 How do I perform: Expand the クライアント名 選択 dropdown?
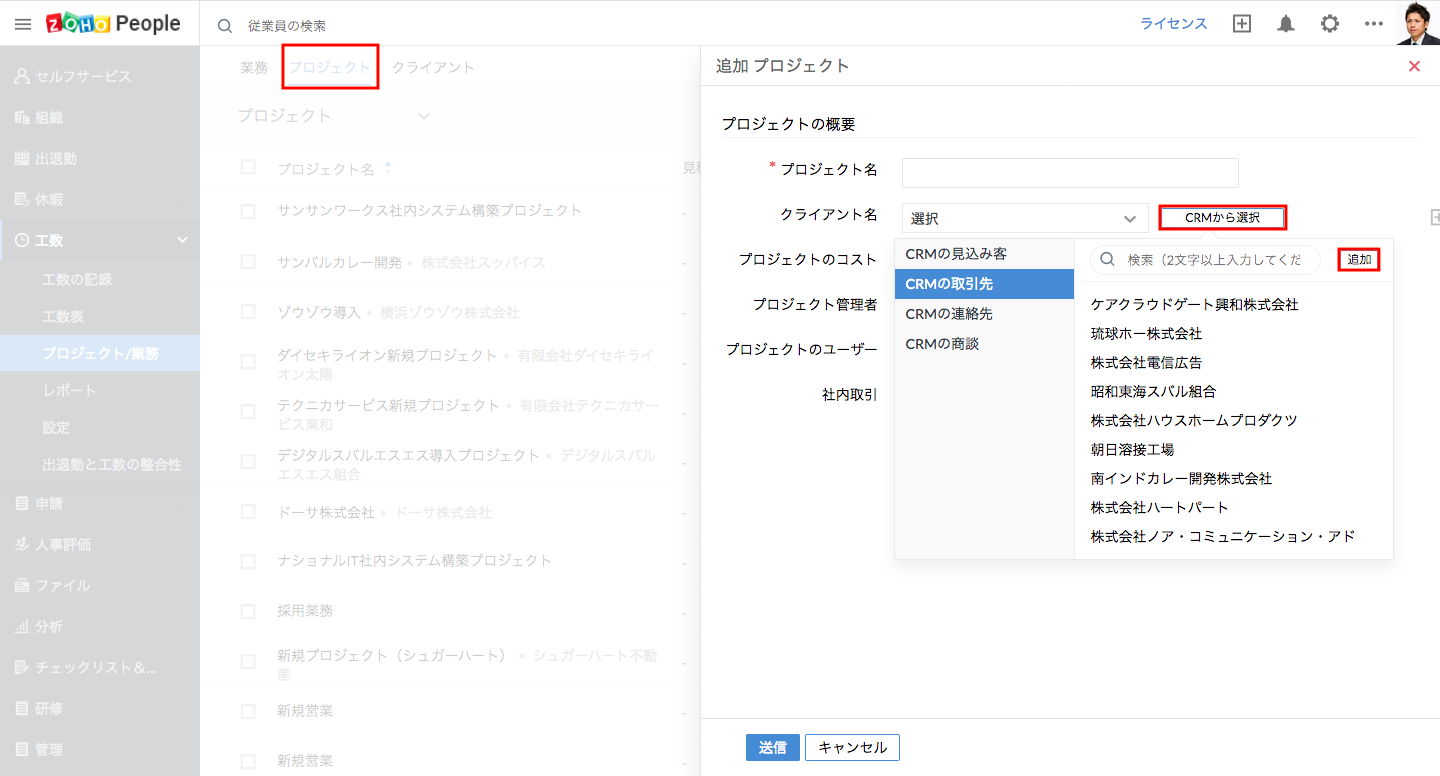pyautogui.click(x=1025, y=218)
